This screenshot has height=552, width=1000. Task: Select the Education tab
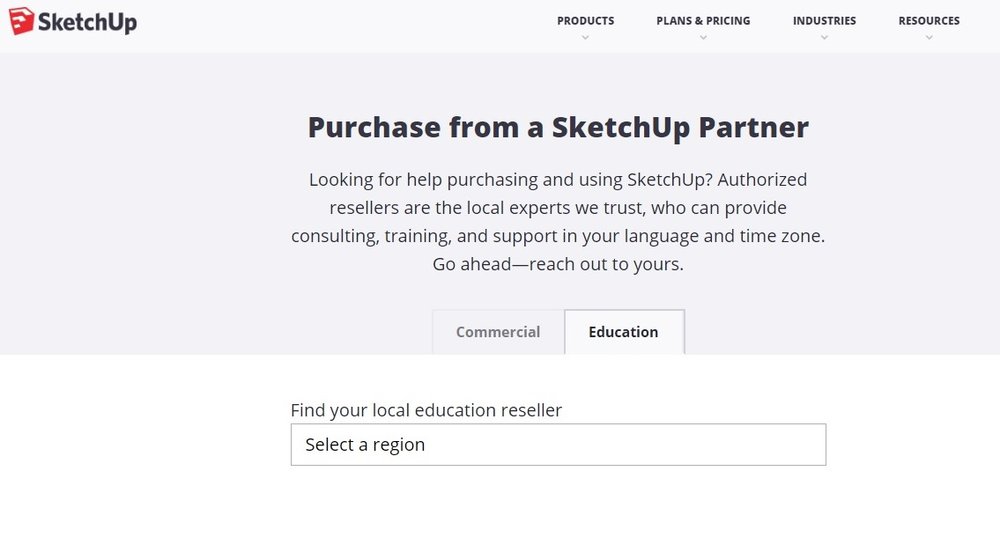tap(623, 332)
